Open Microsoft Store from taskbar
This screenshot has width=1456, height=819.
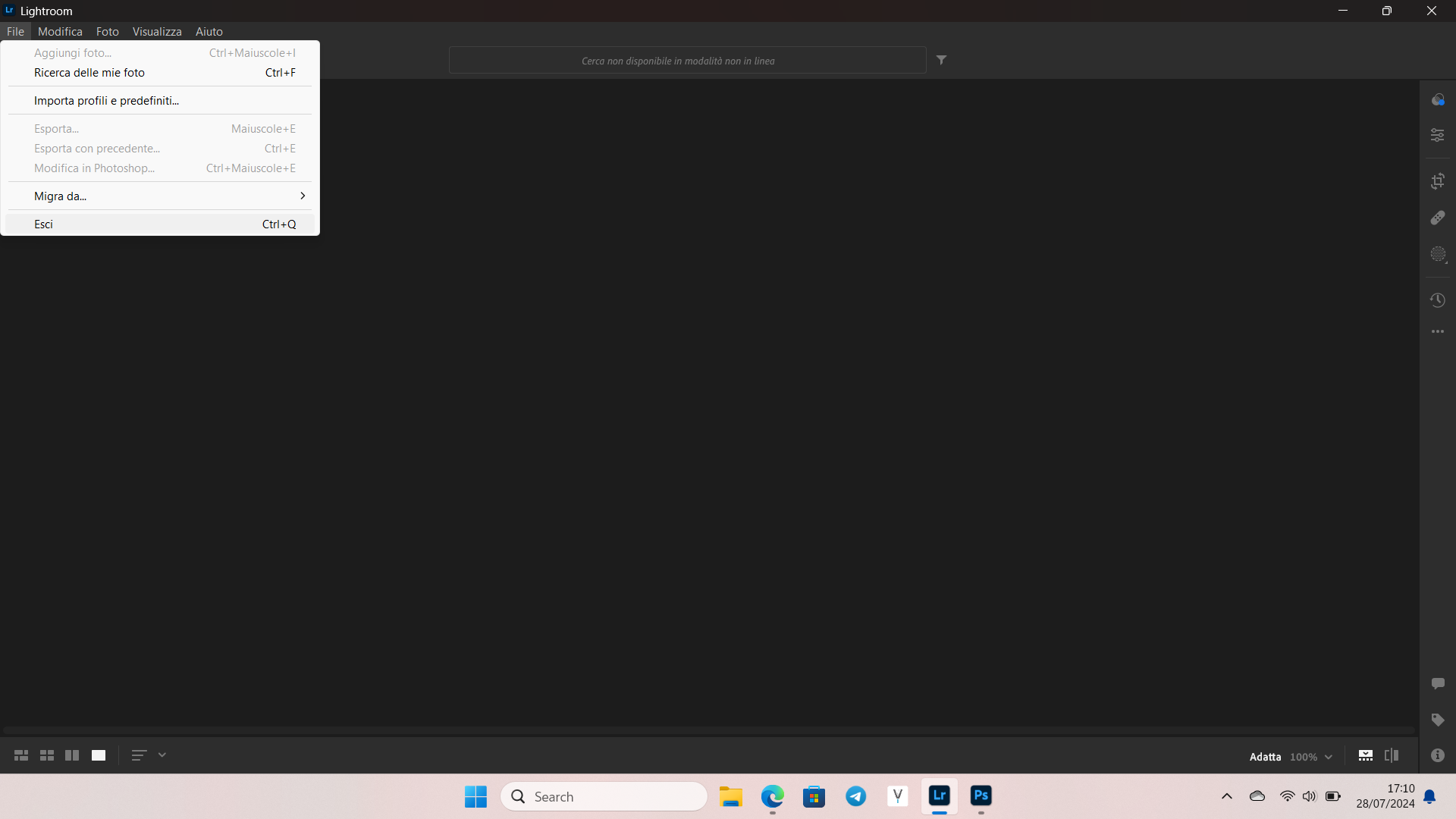[x=814, y=796]
